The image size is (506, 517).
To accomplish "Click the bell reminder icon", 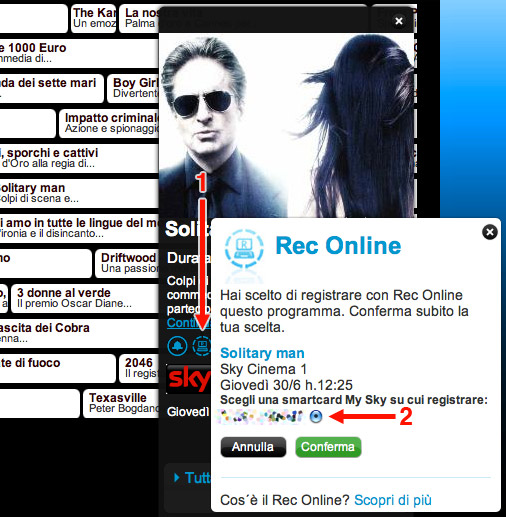I will (x=177, y=346).
